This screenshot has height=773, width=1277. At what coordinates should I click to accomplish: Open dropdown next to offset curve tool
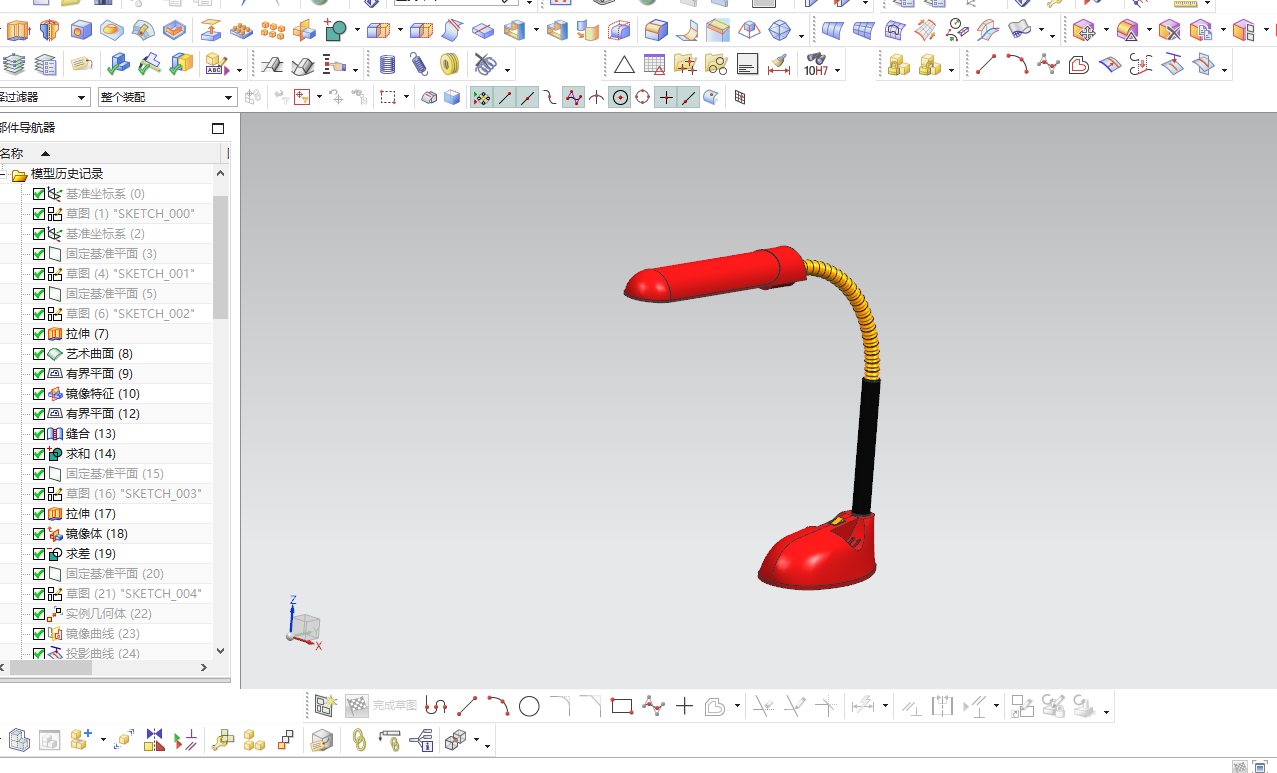click(x=737, y=706)
